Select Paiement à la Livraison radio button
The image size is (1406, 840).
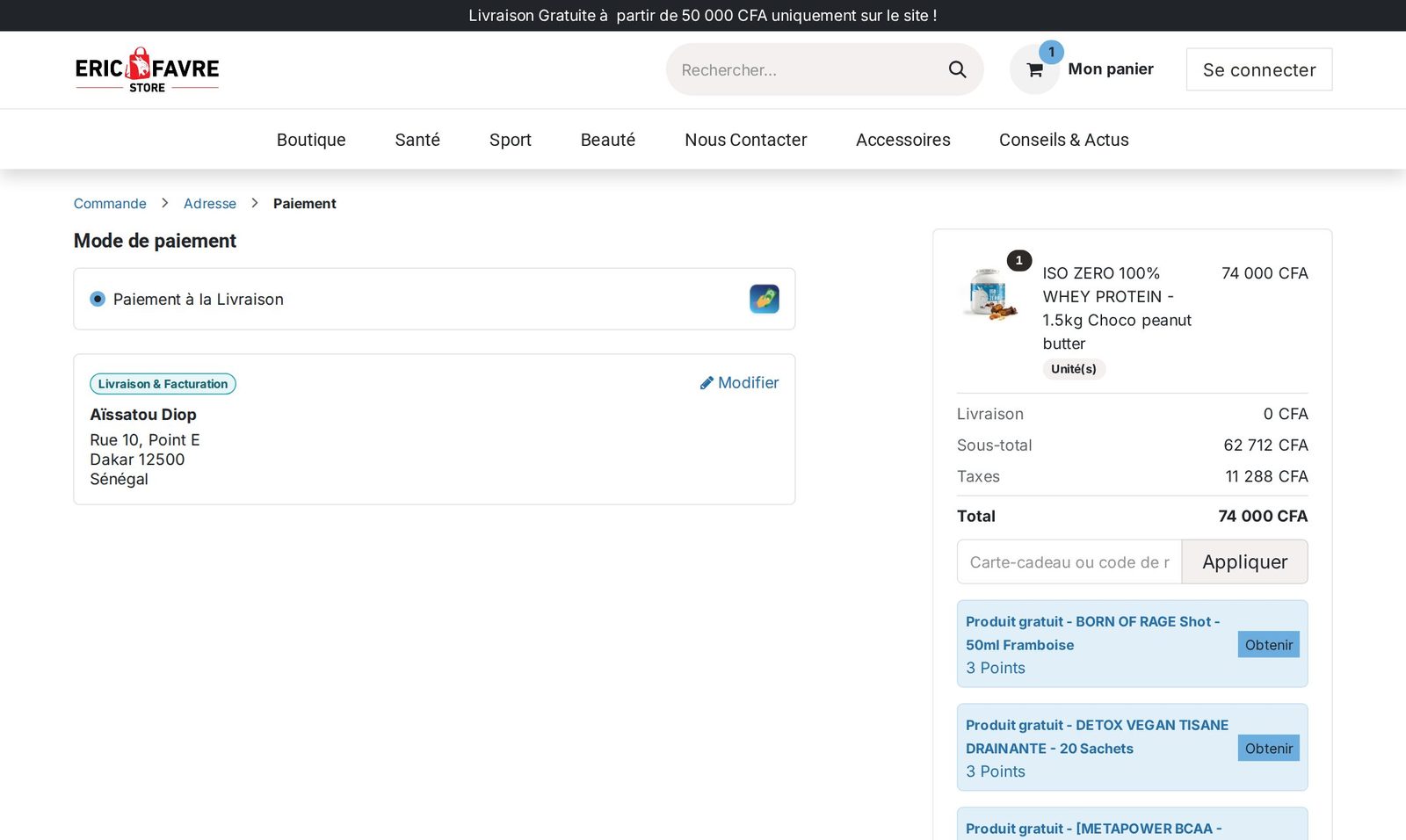click(98, 299)
